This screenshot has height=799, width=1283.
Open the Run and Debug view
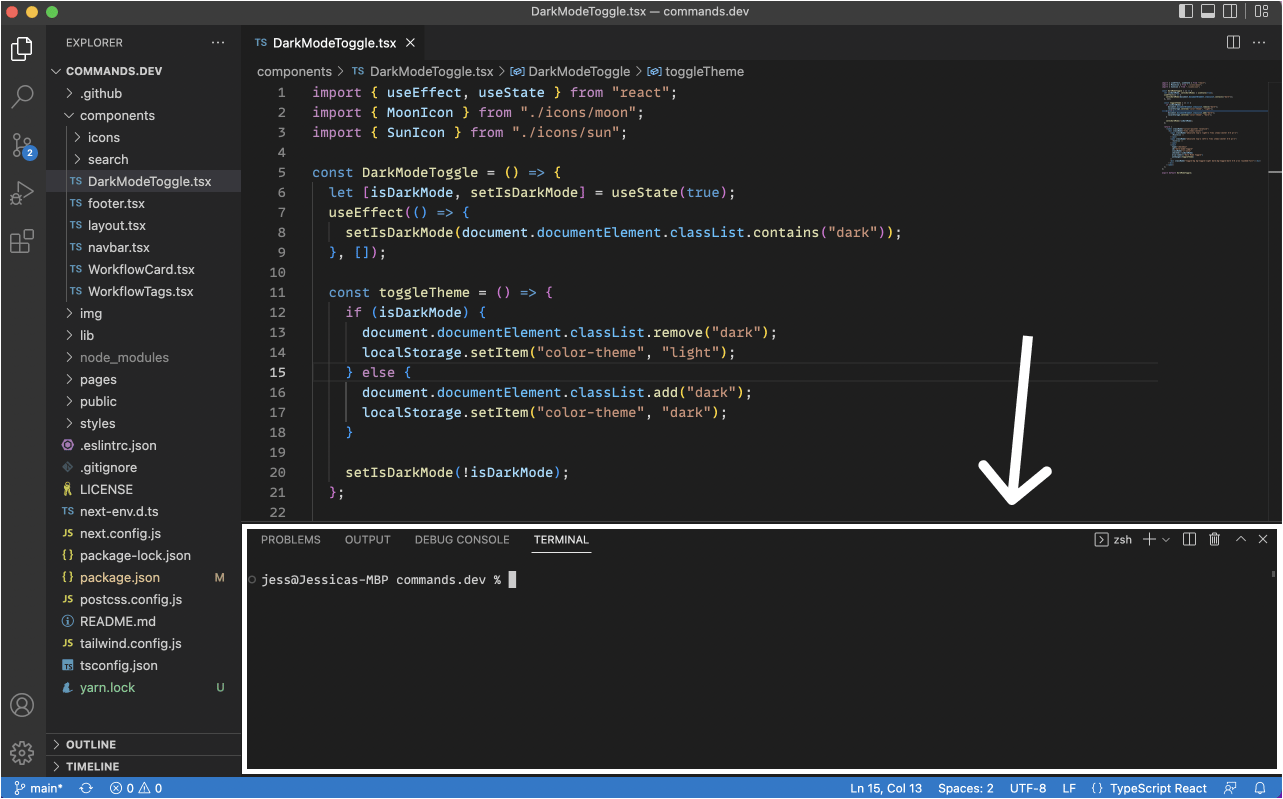(22, 194)
